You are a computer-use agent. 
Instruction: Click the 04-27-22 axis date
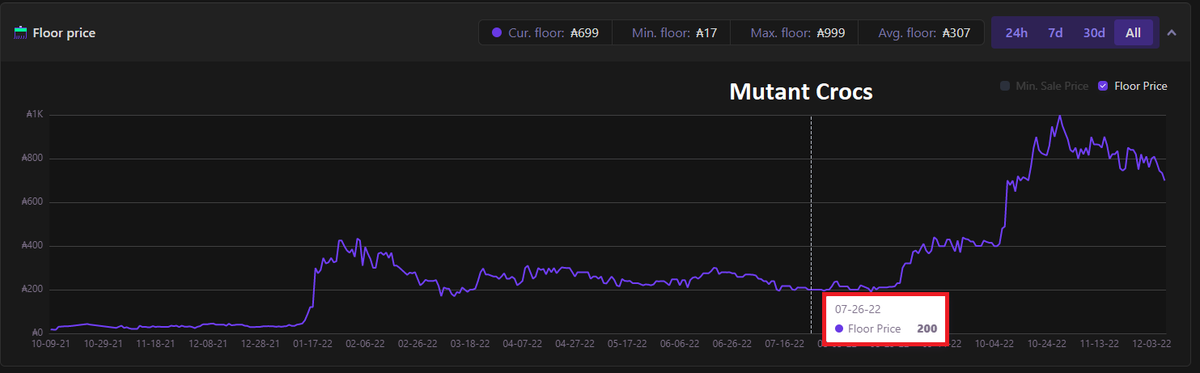pyautogui.click(x=575, y=343)
